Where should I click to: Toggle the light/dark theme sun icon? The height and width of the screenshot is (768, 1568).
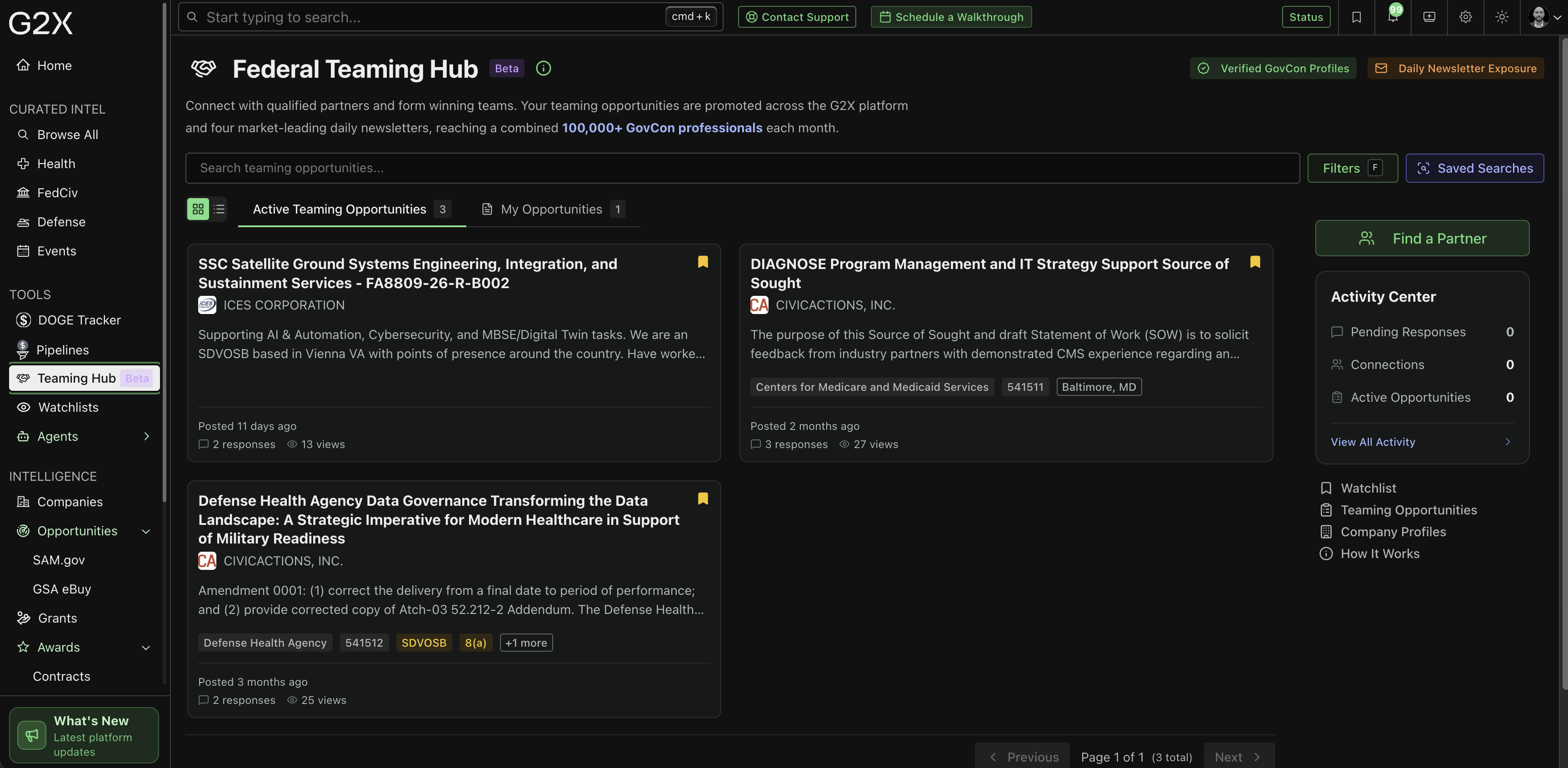(x=1502, y=17)
